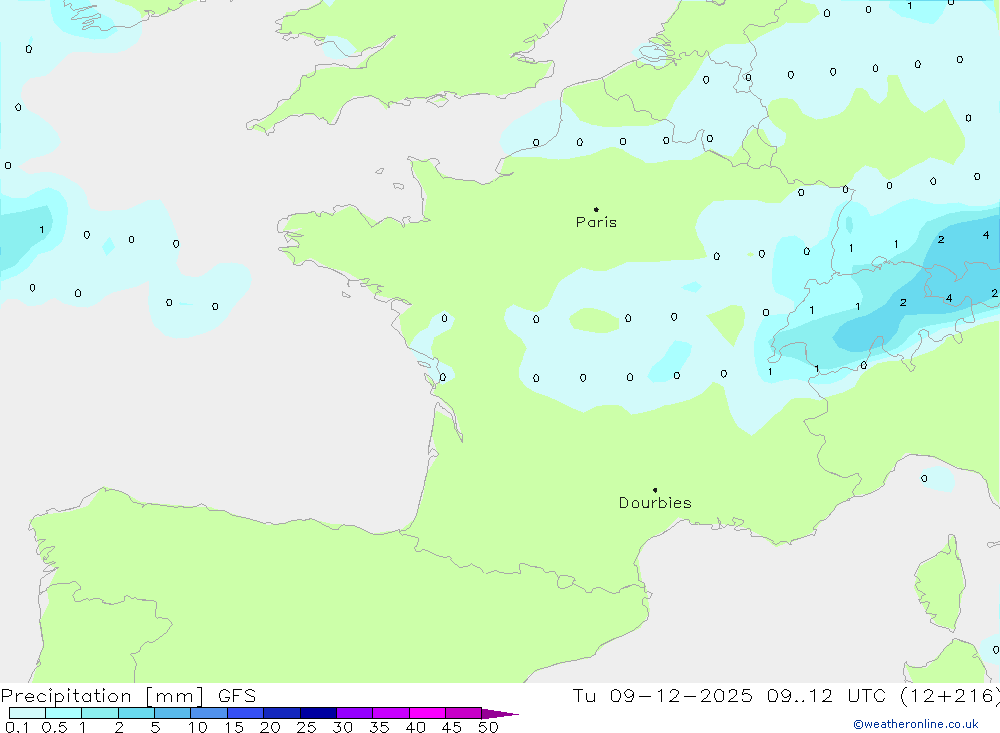Open the weatheronline.co.uk copyright link
Screen dimensions: 1000x733
click(916, 724)
